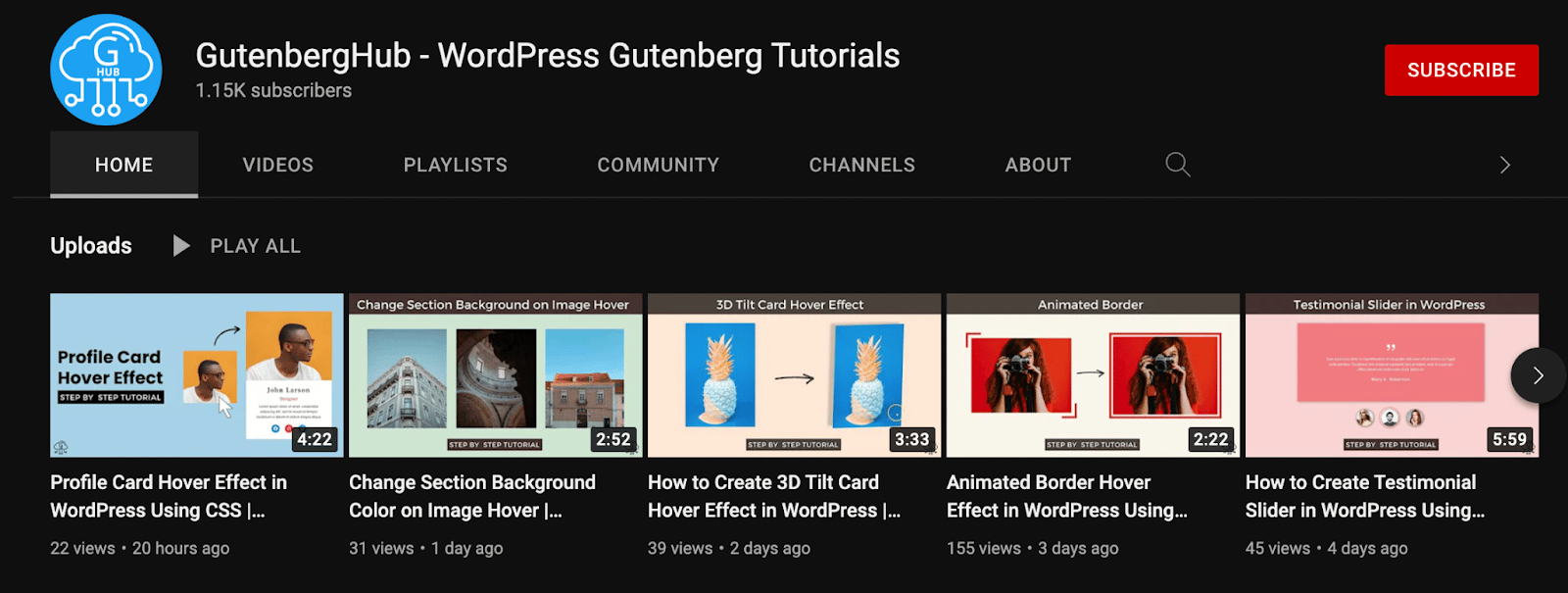
Task: Click '39 views • 2 days ago' metadata
Action: coord(729,549)
